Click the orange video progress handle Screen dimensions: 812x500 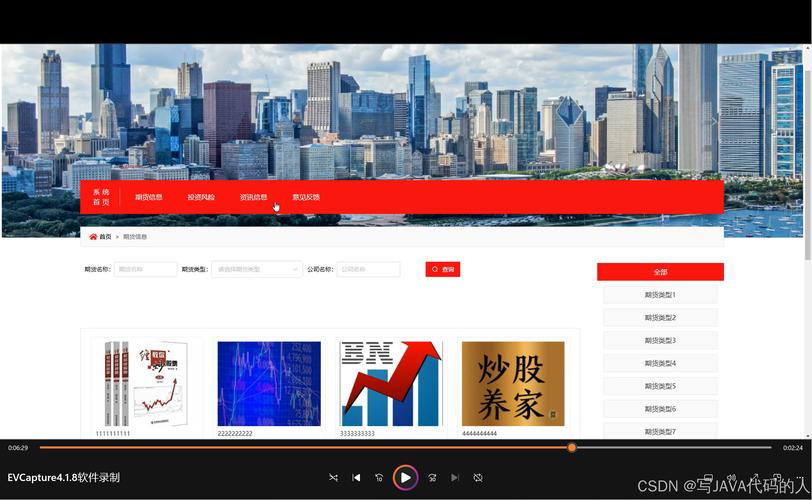(x=572, y=447)
